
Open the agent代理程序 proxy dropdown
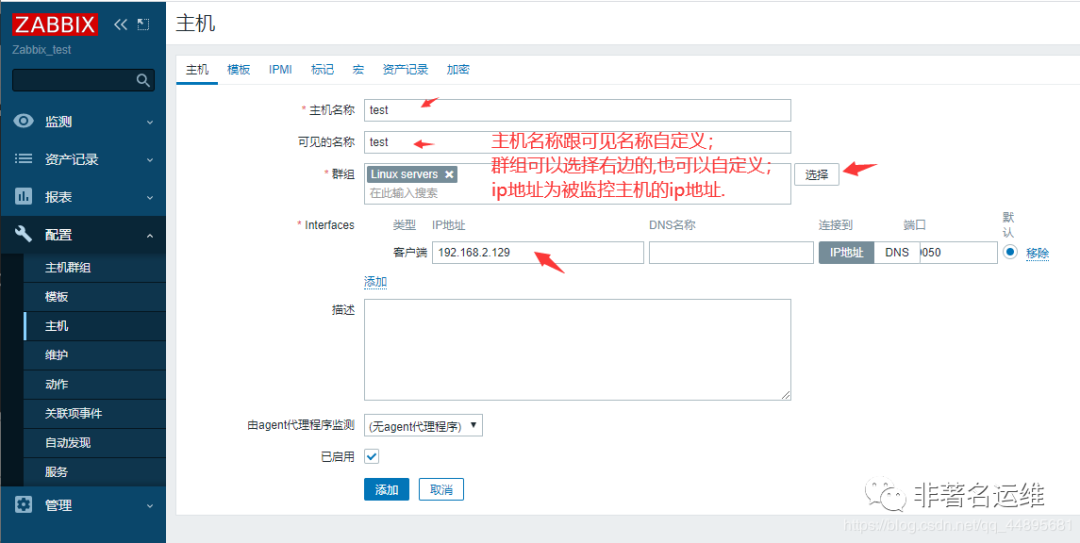coord(423,425)
